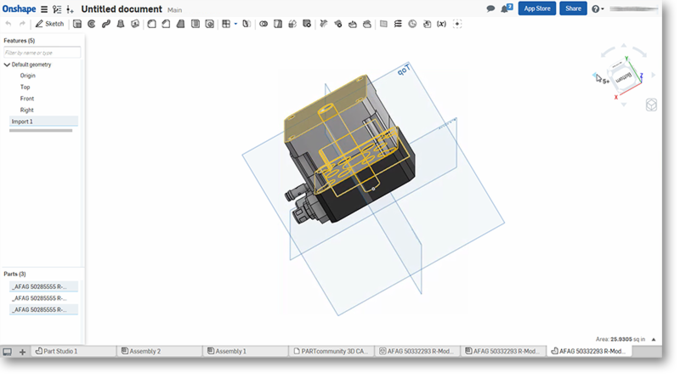Viewport: 680px width, 379px height.
Task: Select the Boolean tool
Action: [263, 24]
